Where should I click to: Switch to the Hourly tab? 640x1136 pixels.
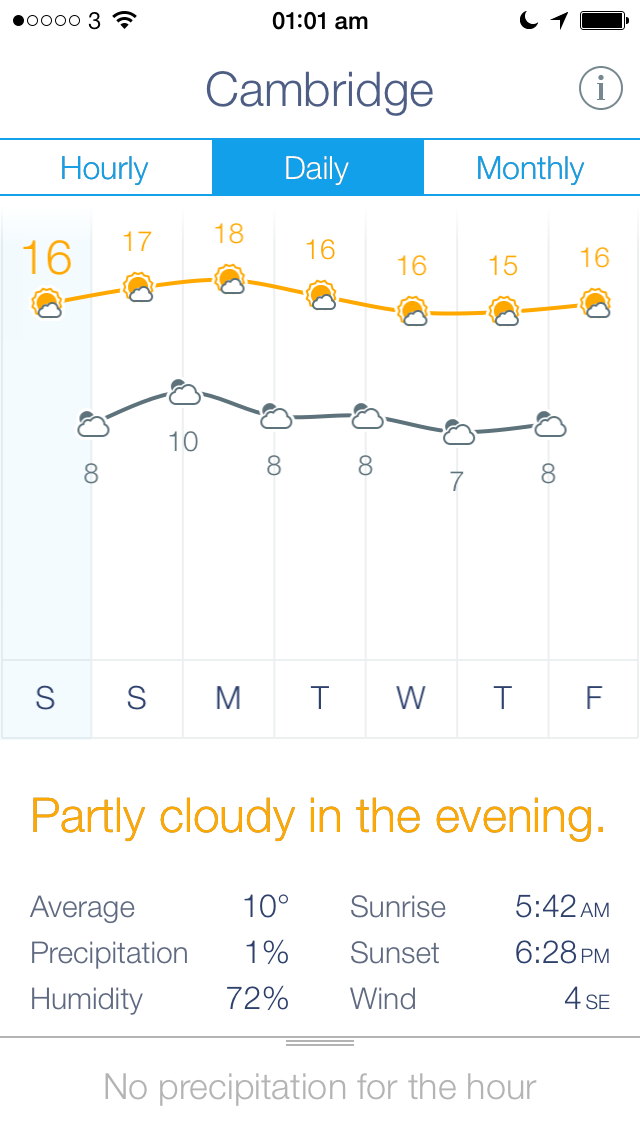click(105, 167)
